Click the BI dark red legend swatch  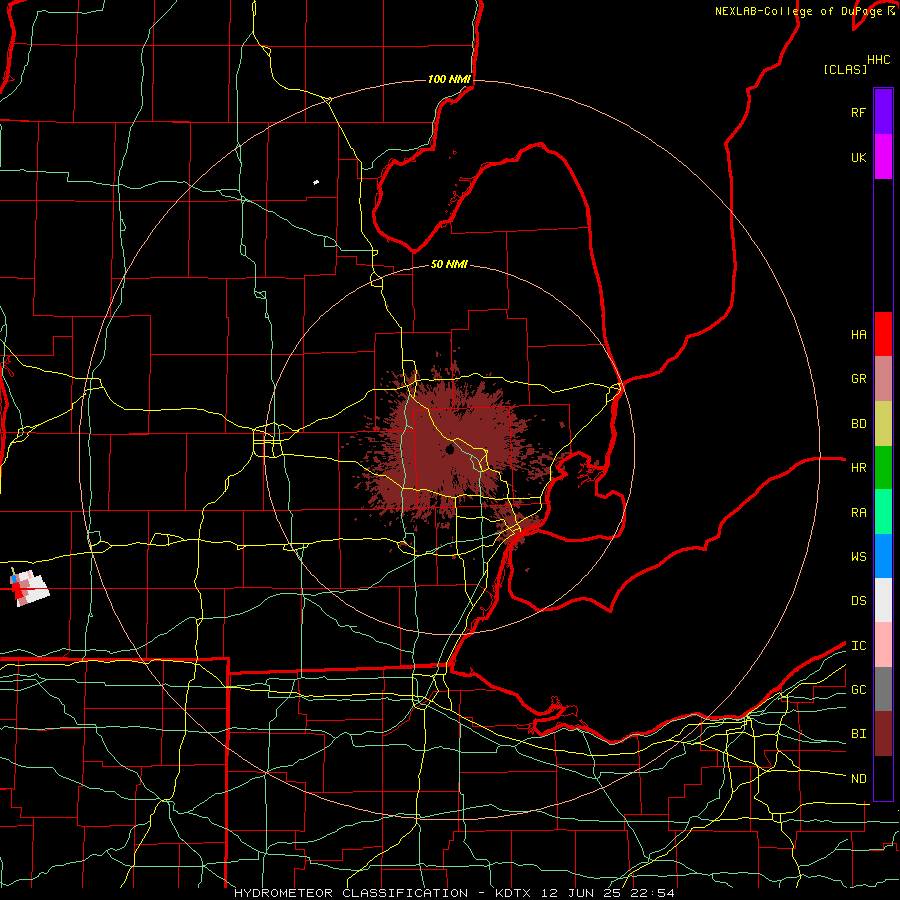point(883,734)
